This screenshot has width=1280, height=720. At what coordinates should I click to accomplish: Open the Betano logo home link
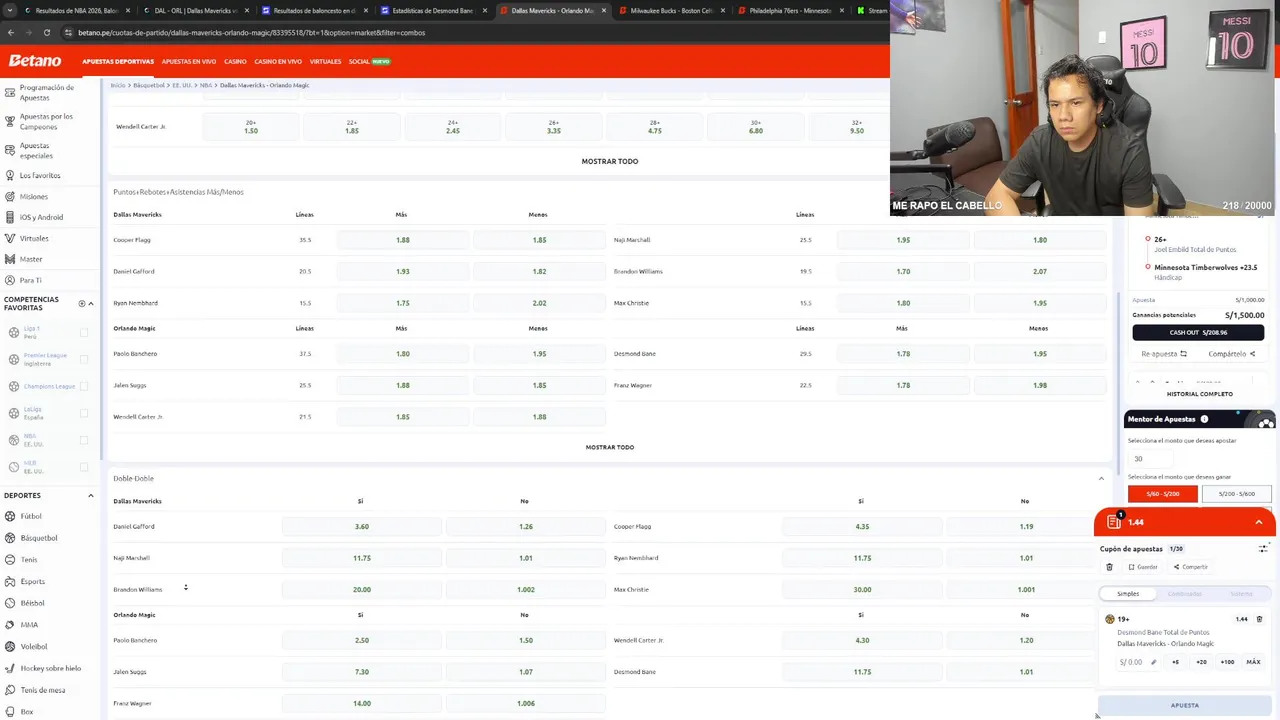(x=35, y=61)
